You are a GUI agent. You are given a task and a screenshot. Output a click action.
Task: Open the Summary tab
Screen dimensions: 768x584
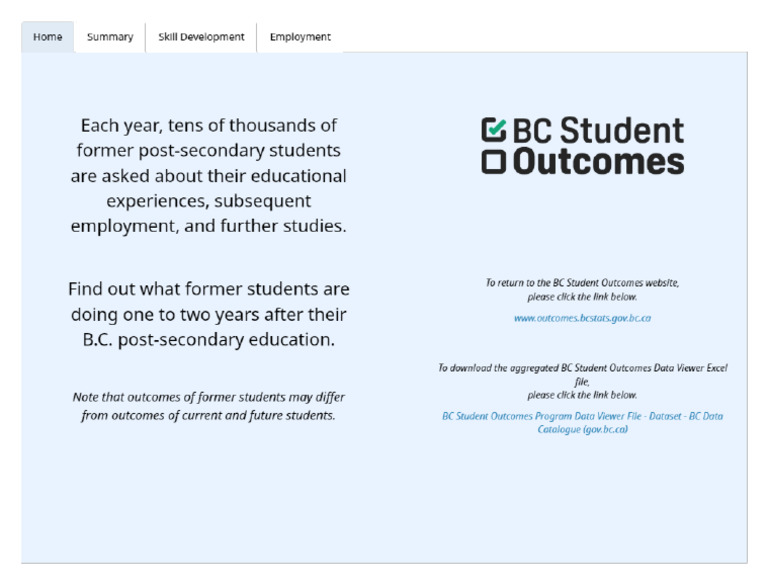pos(110,37)
